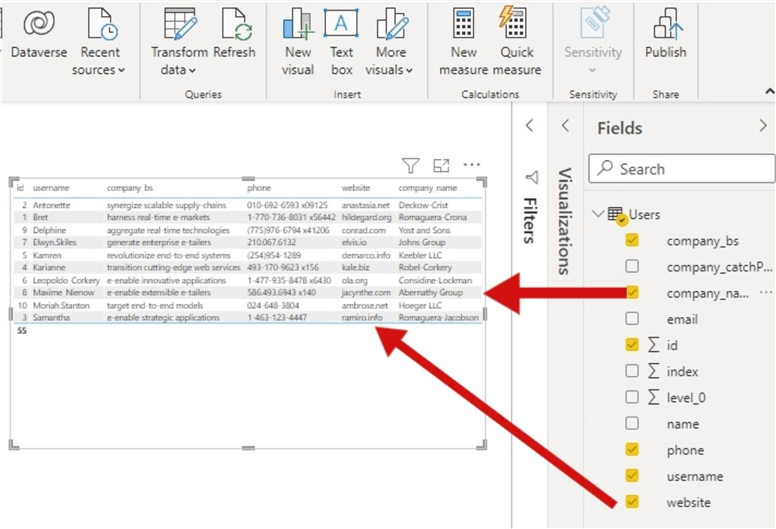Screen dimensions: 776x529
Task: Collapse the ribbon with the caret
Action: [x=770, y=91]
